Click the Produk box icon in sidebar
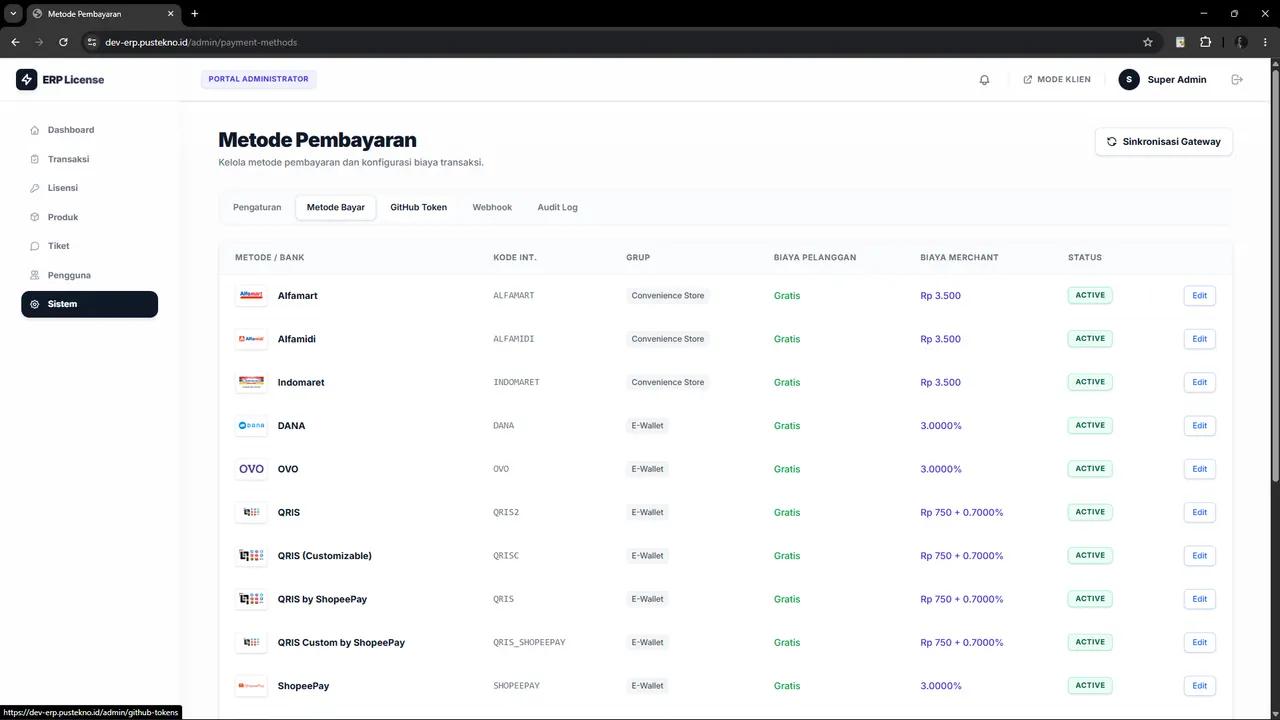This screenshot has width=1280, height=720. [x=35, y=217]
